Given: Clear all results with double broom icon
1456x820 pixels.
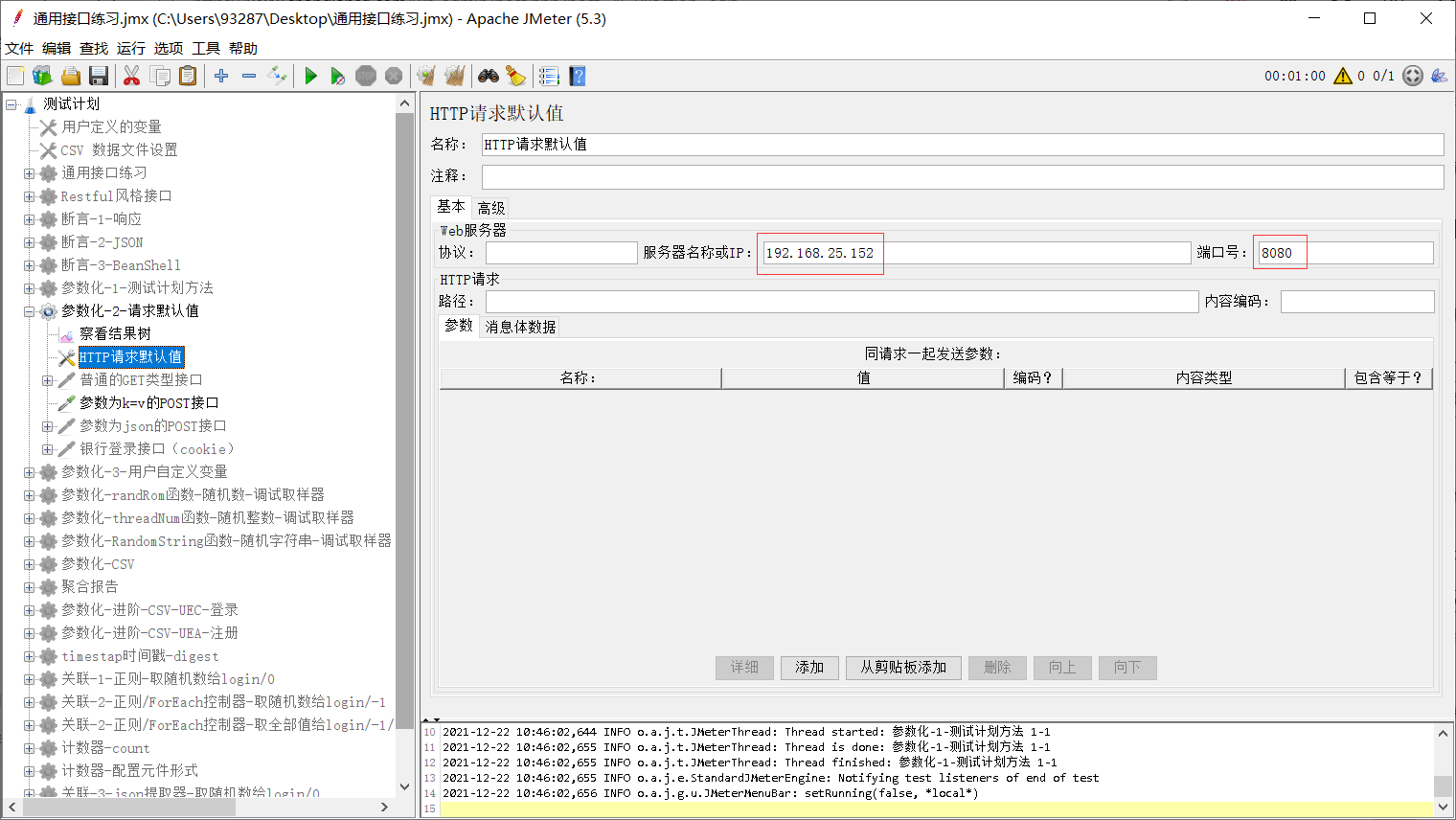Looking at the screenshot, I should coord(455,76).
